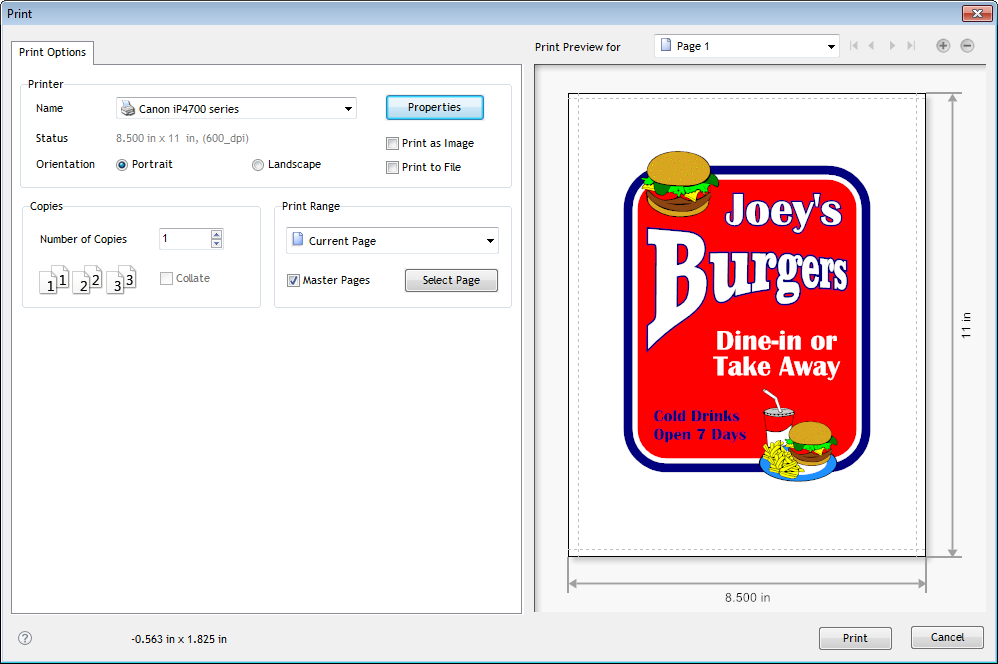
Task: Zoom out of print preview
Action: pos(967,46)
